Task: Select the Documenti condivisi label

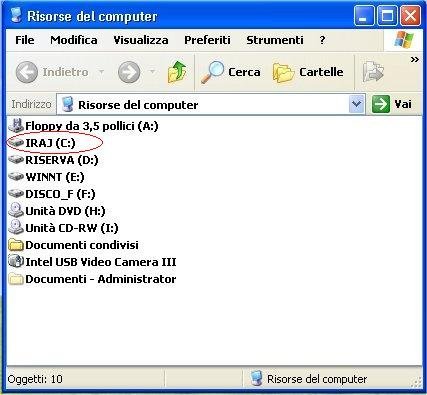Action: tap(82, 245)
